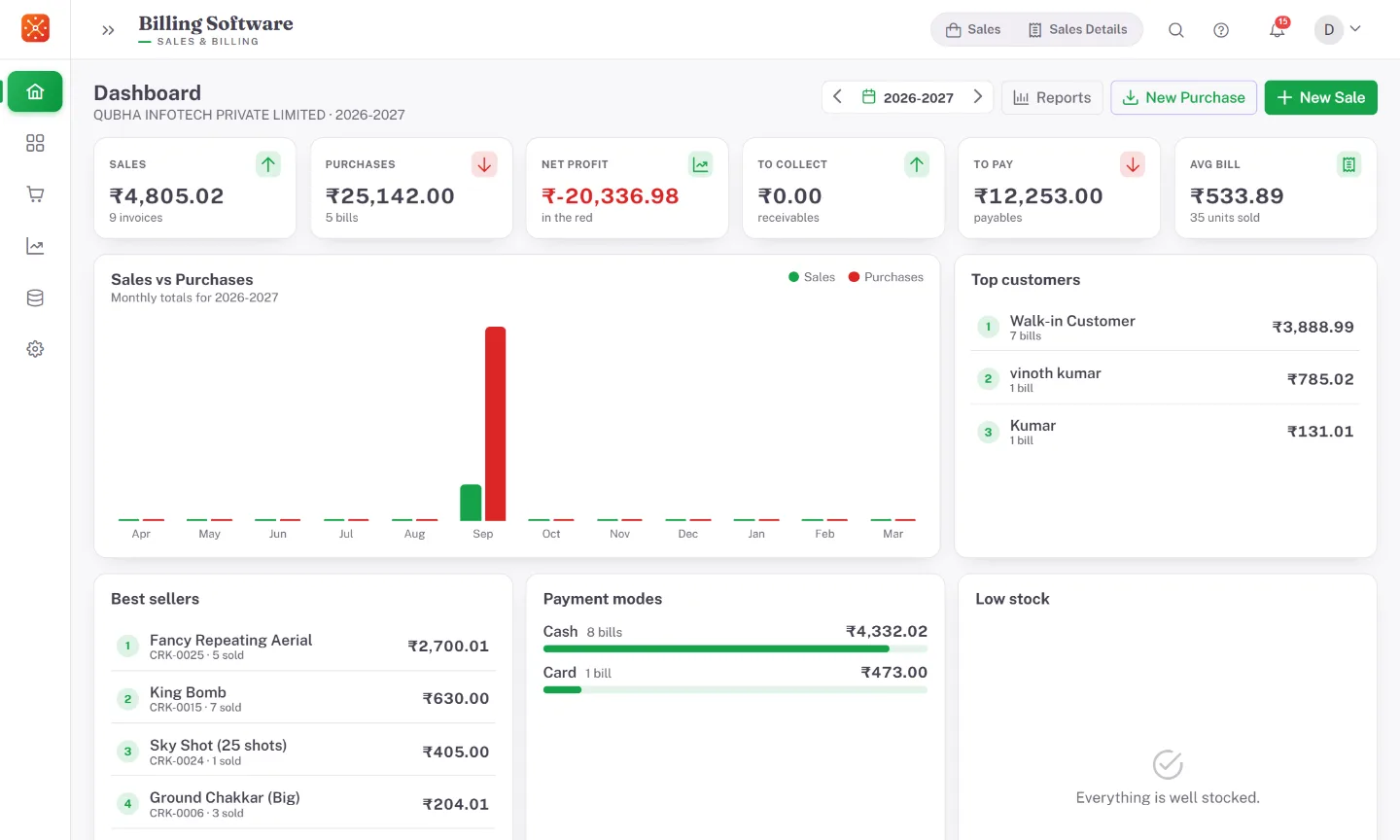Toggle the Sales legend series
This screenshot has width=1400, height=840.
(812, 277)
